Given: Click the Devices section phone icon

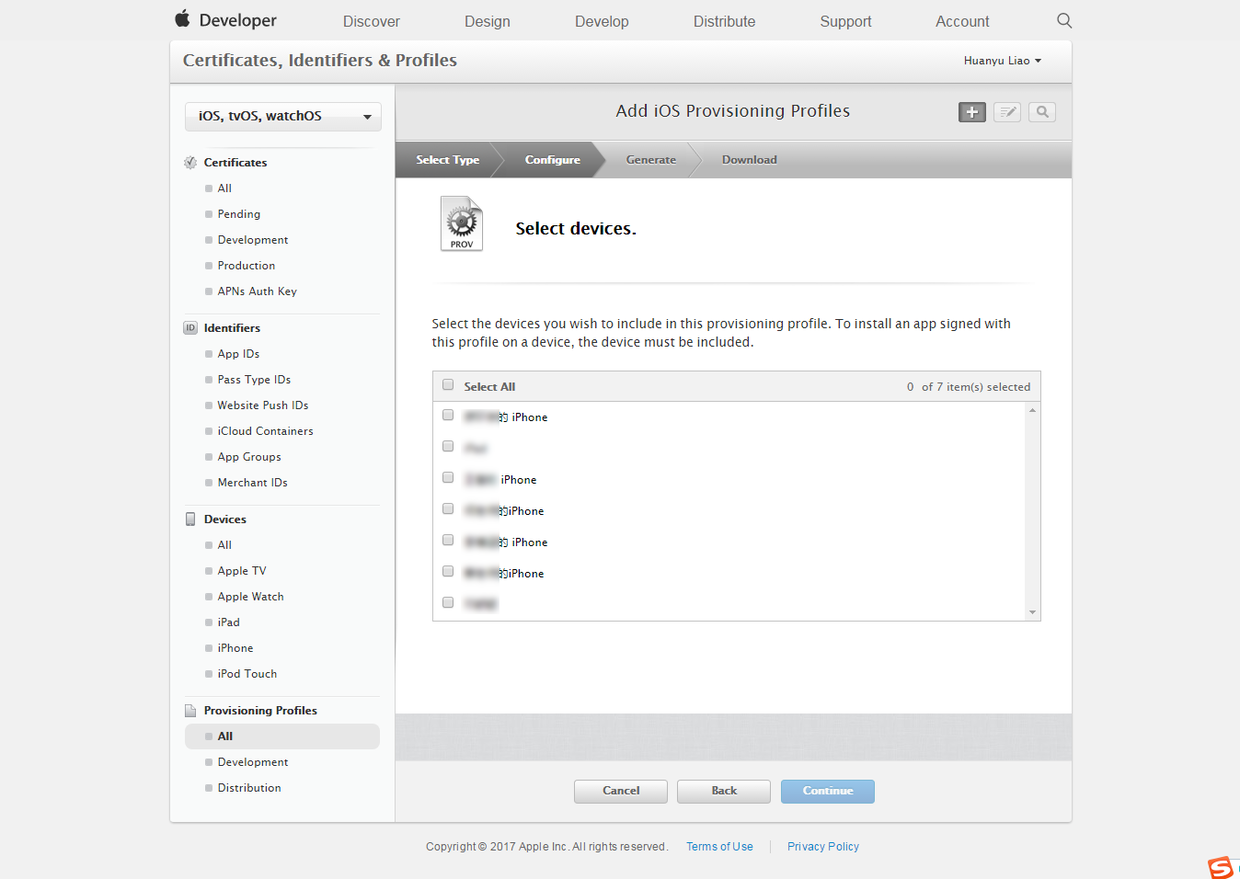Looking at the screenshot, I should [x=191, y=519].
